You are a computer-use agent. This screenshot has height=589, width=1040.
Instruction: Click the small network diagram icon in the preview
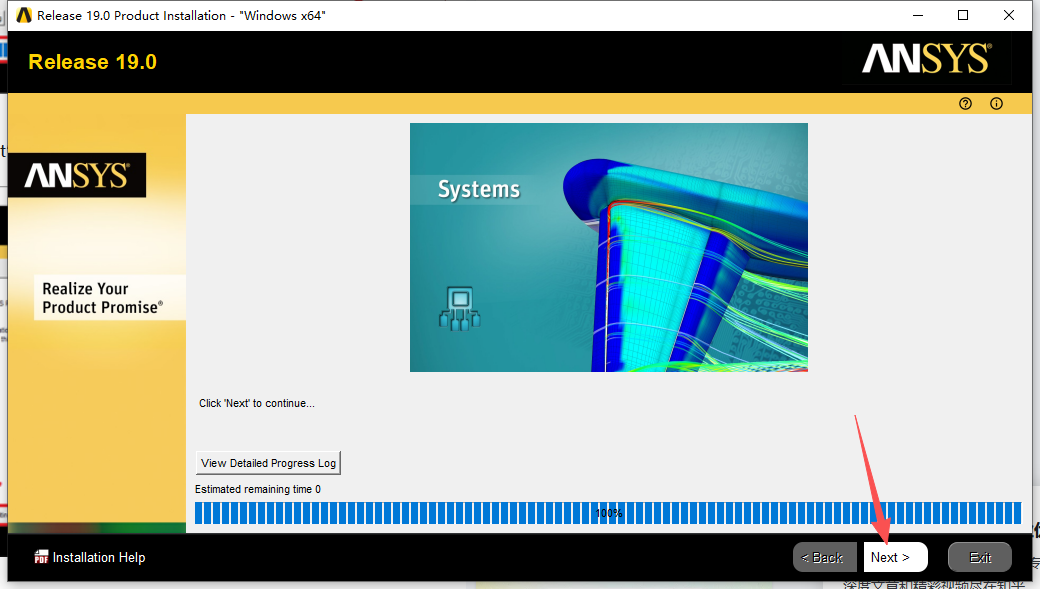click(460, 309)
